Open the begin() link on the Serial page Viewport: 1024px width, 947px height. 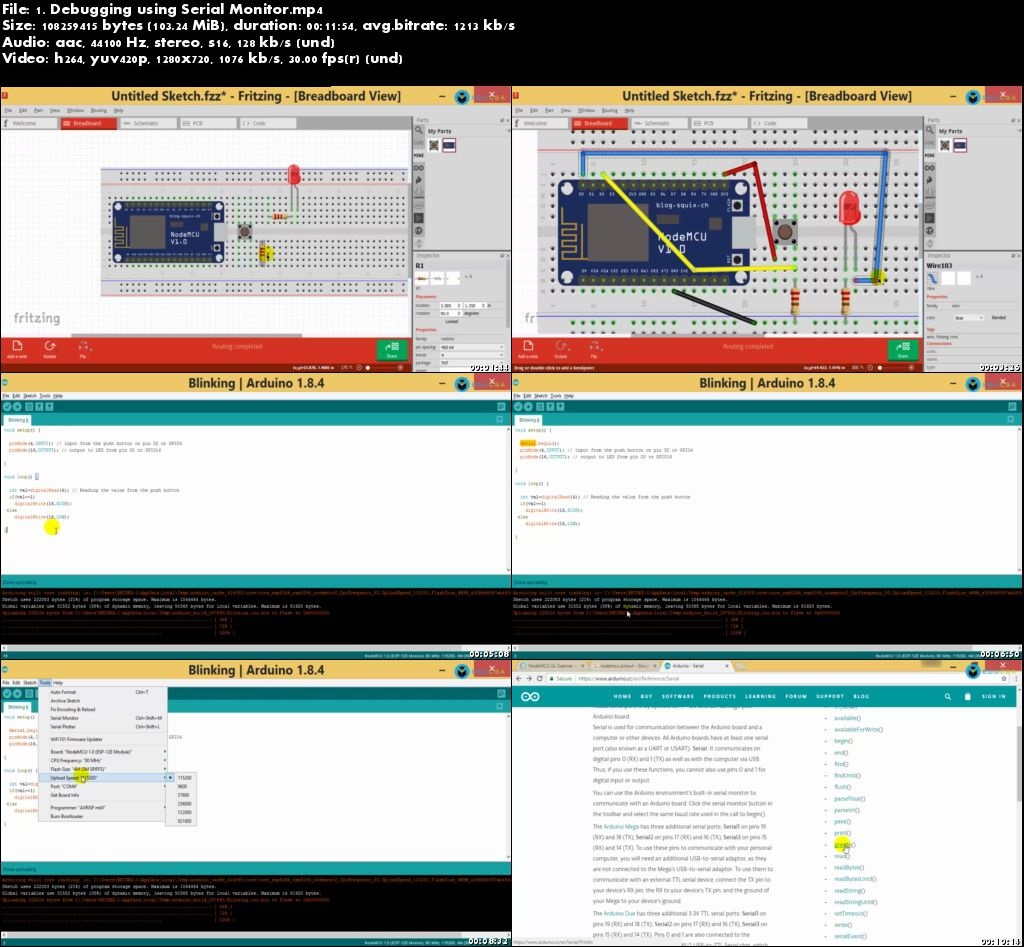click(843, 741)
